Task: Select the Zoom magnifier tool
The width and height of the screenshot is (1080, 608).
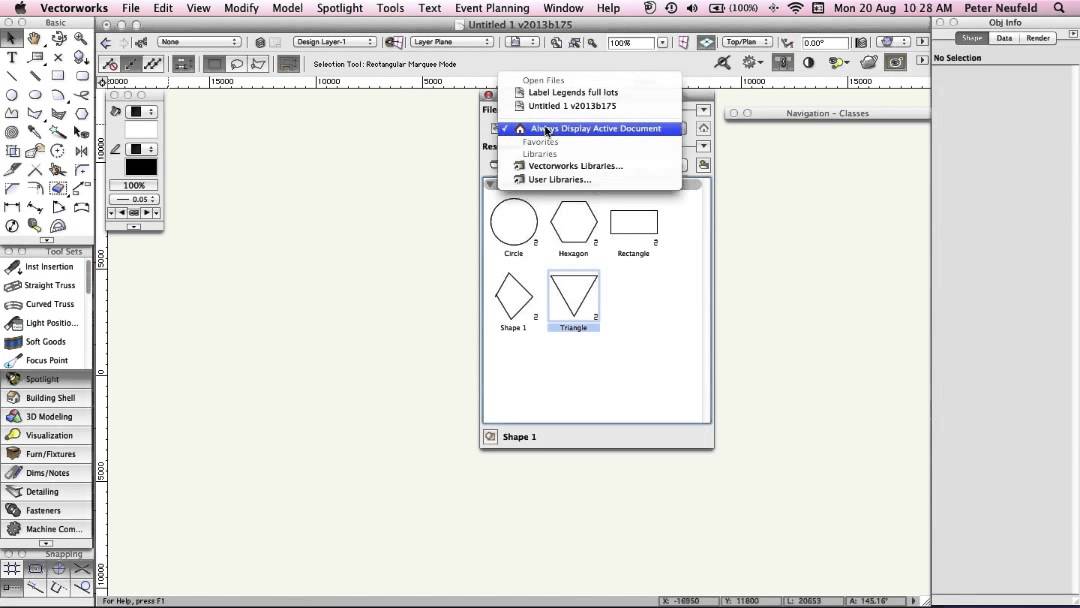Action: click(x=81, y=39)
